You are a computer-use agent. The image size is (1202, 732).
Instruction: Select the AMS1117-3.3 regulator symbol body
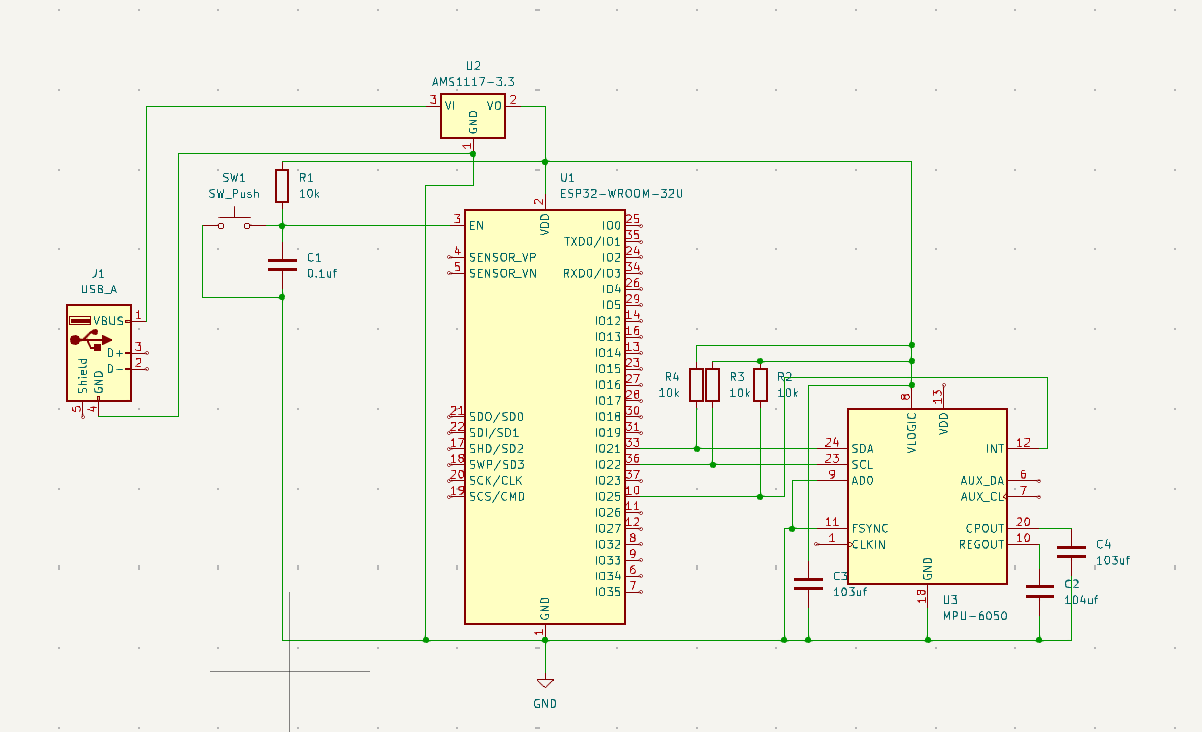click(x=473, y=115)
